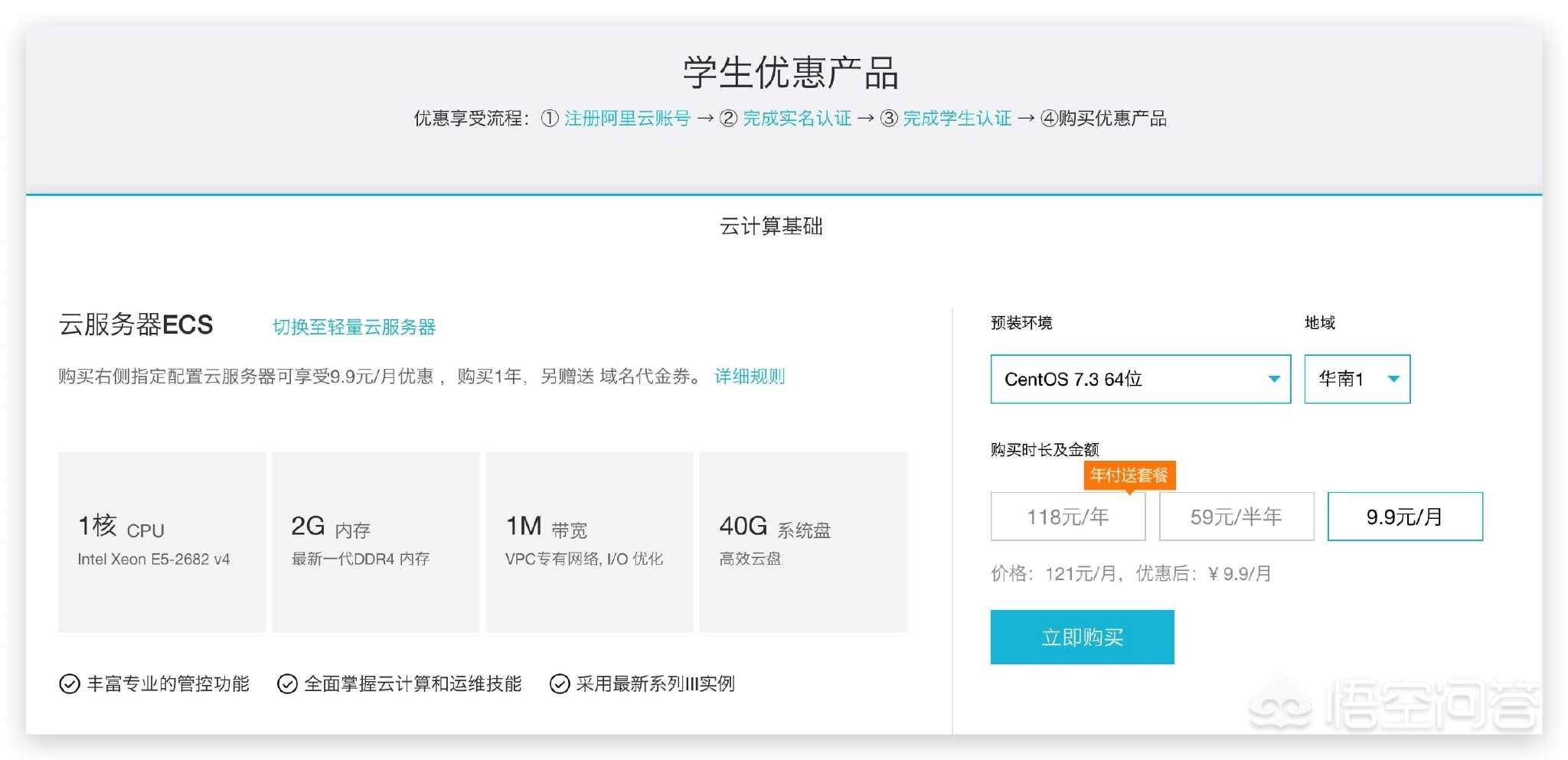
Task: Select the 9.9元/月 plan option
Action: pyautogui.click(x=1405, y=517)
